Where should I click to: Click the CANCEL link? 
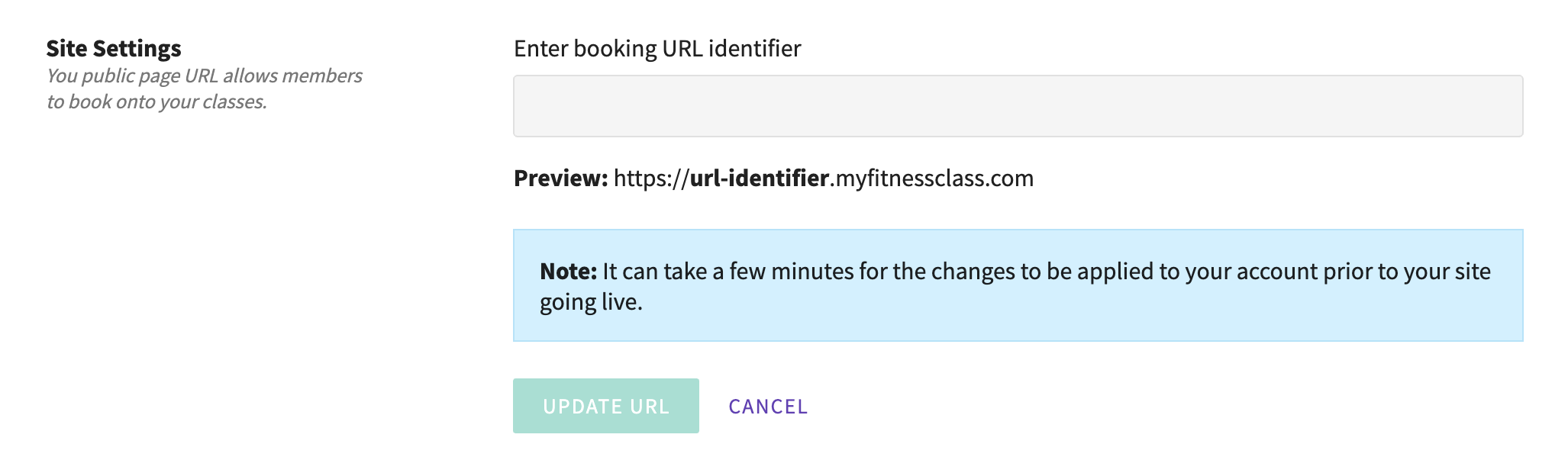coord(768,407)
